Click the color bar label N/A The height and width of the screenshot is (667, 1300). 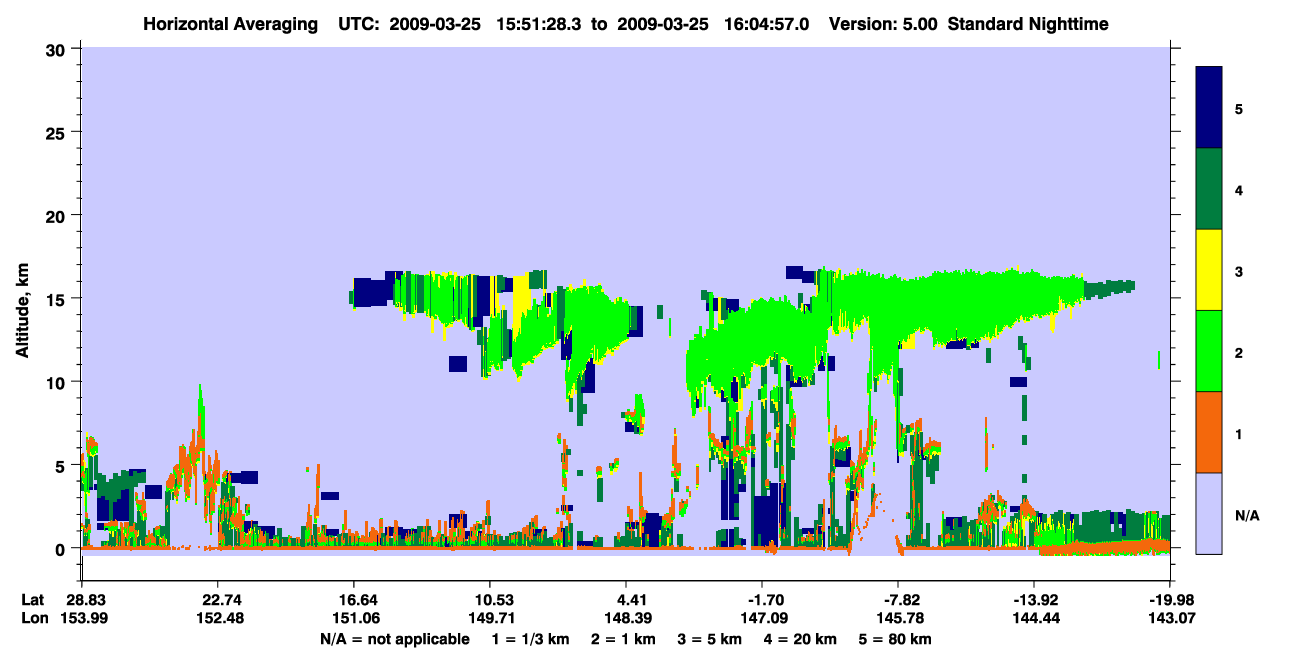tap(1246, 516)
